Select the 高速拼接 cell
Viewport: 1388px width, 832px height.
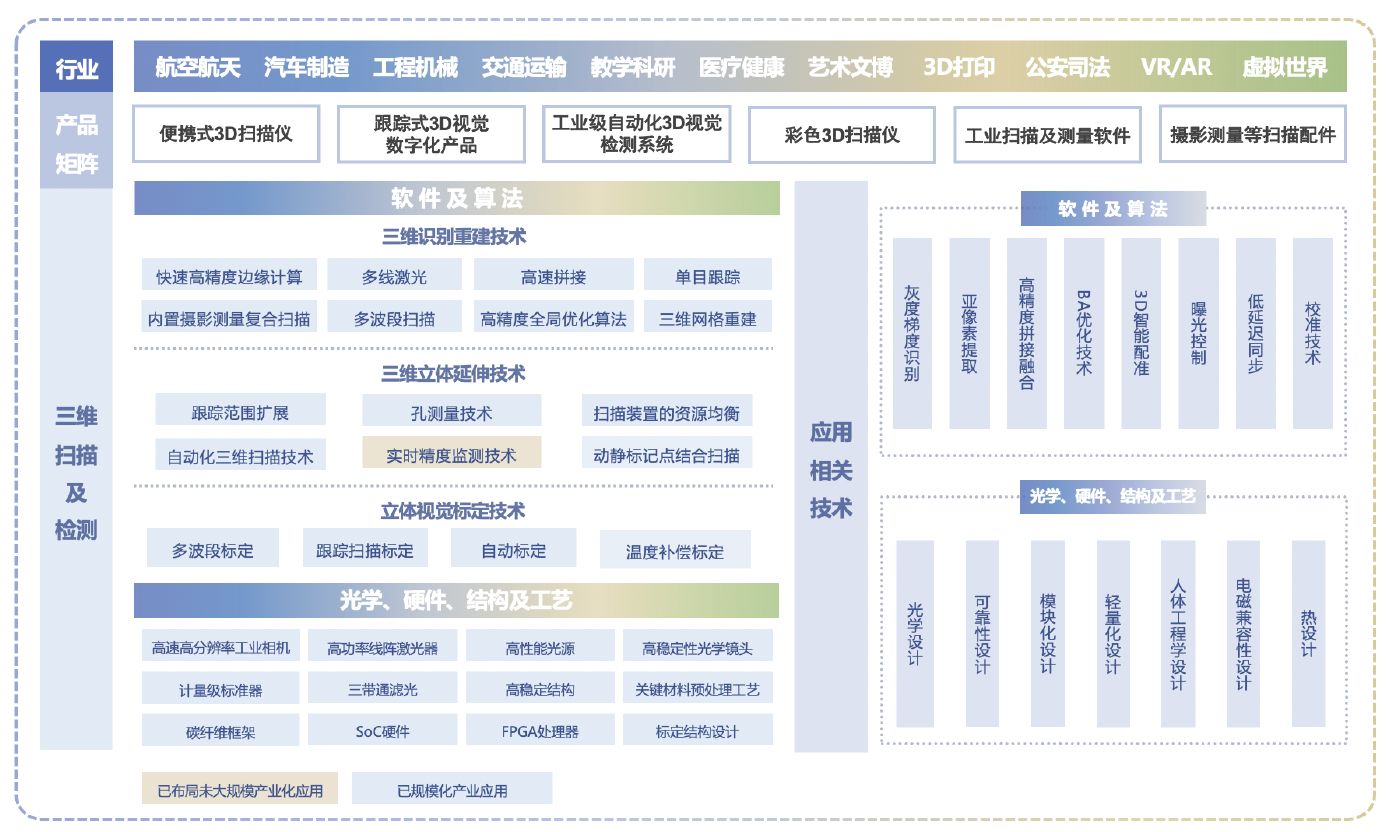553,275
